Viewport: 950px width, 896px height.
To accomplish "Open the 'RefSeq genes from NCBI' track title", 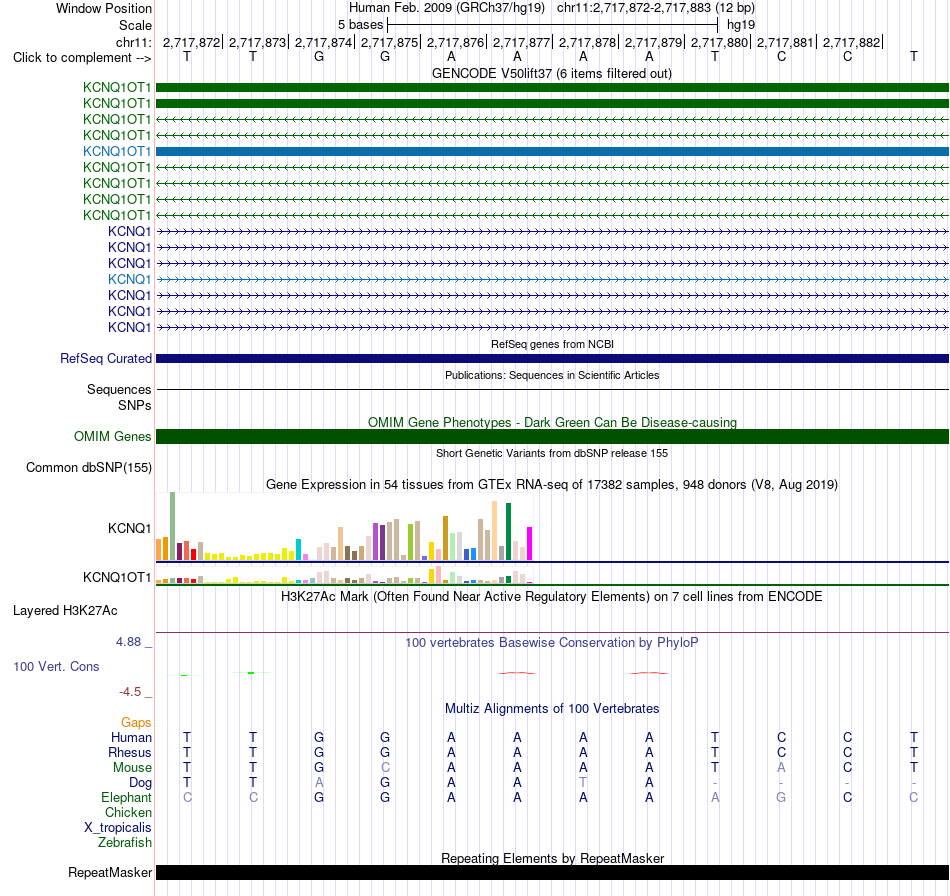I will coord(552,344).
